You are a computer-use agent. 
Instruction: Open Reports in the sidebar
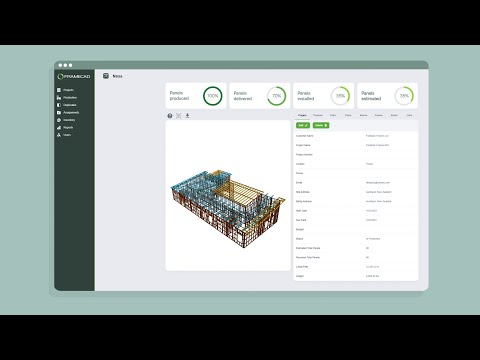[x=65, y=127]
